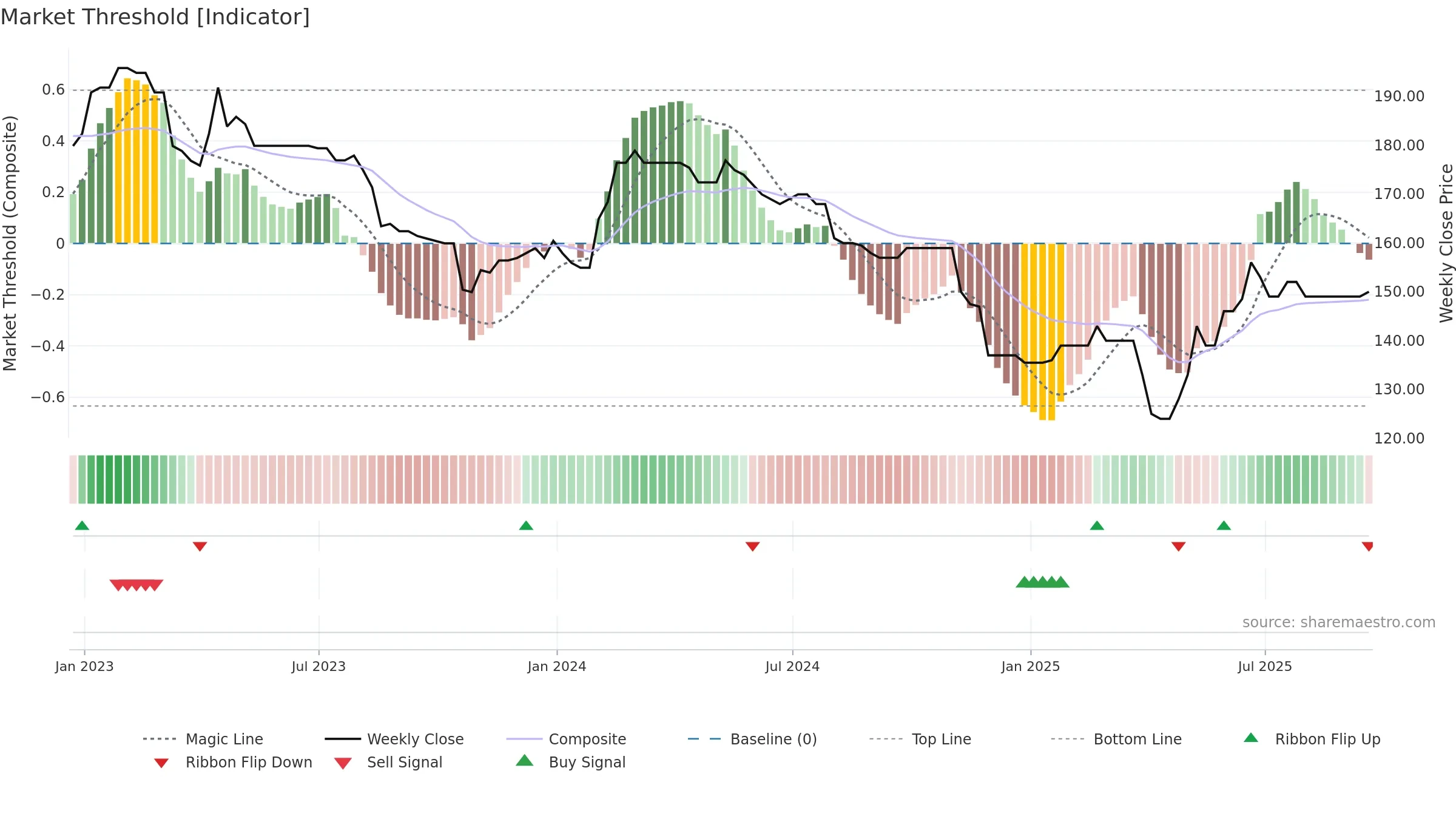Click the source: sharemaestro.com link
This screenshot has height=819, width=1456.
tap(1339, 622)
